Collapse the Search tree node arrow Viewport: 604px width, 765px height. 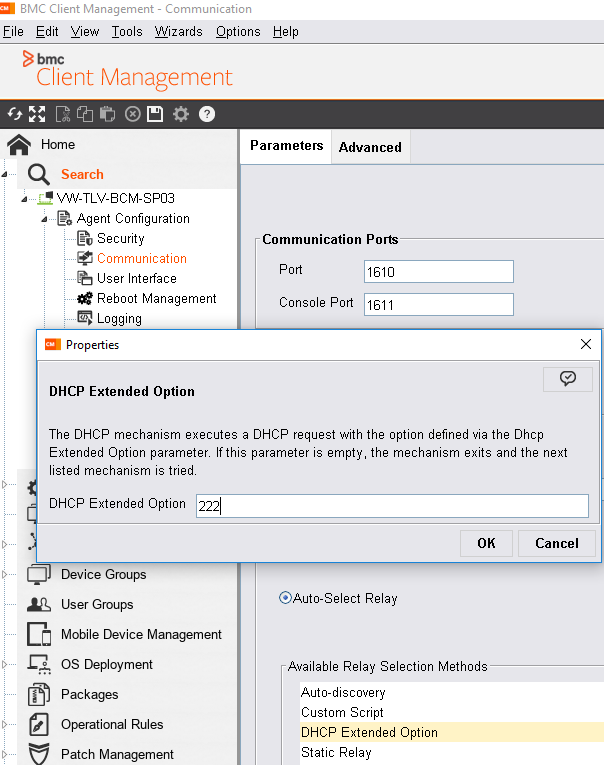4,175
